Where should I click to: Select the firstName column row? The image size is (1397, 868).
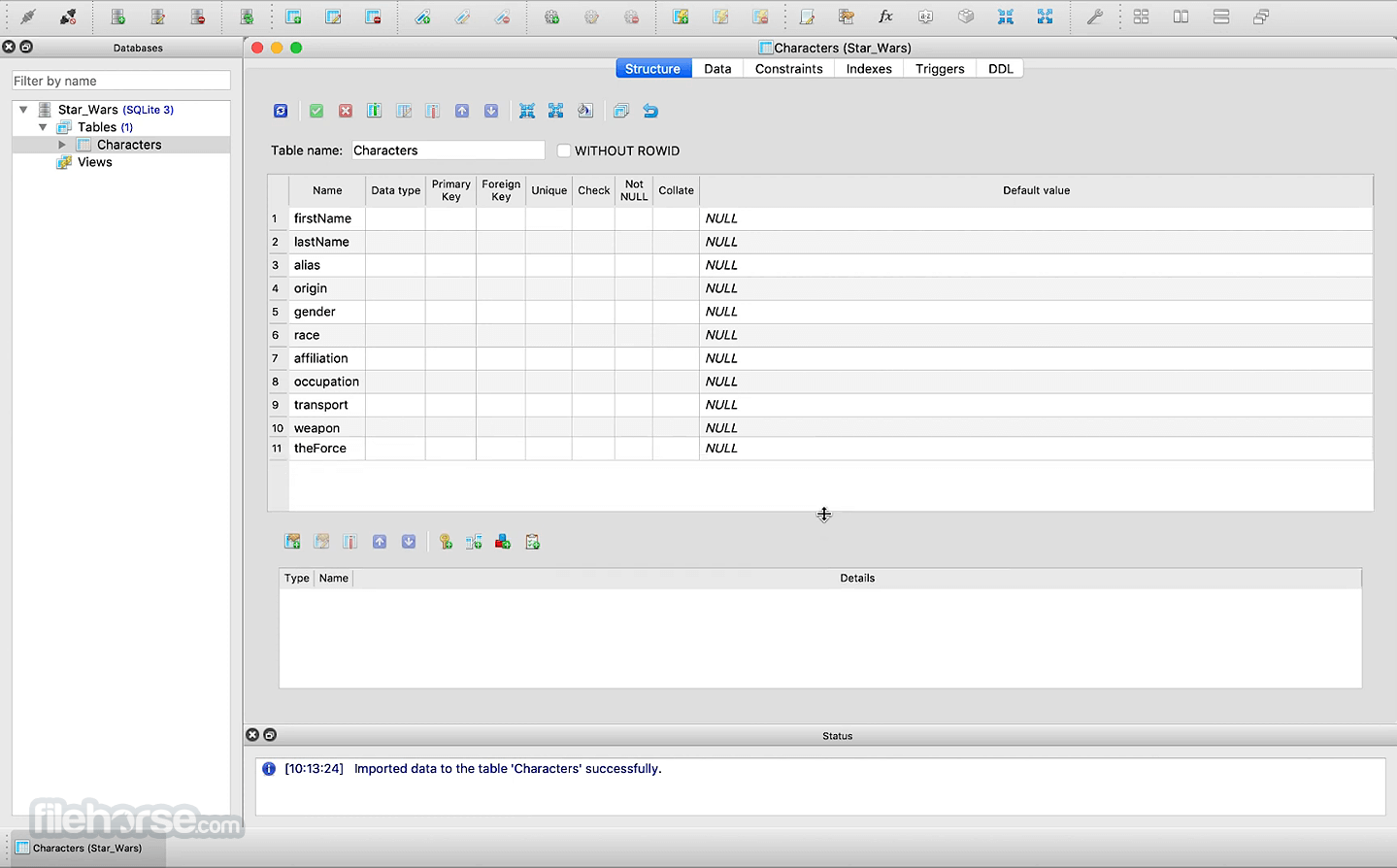tap(820, 218)
